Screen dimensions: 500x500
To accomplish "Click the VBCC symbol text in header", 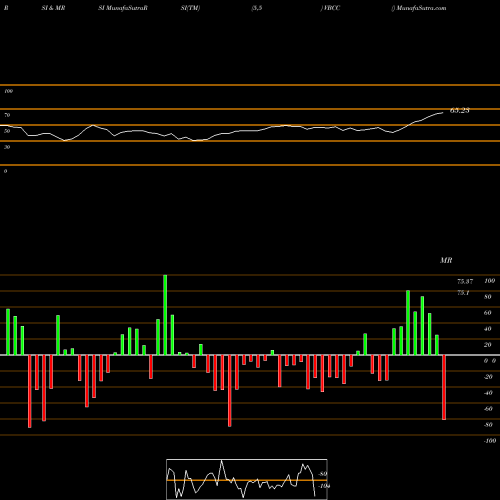I will [x=332, y=8].
